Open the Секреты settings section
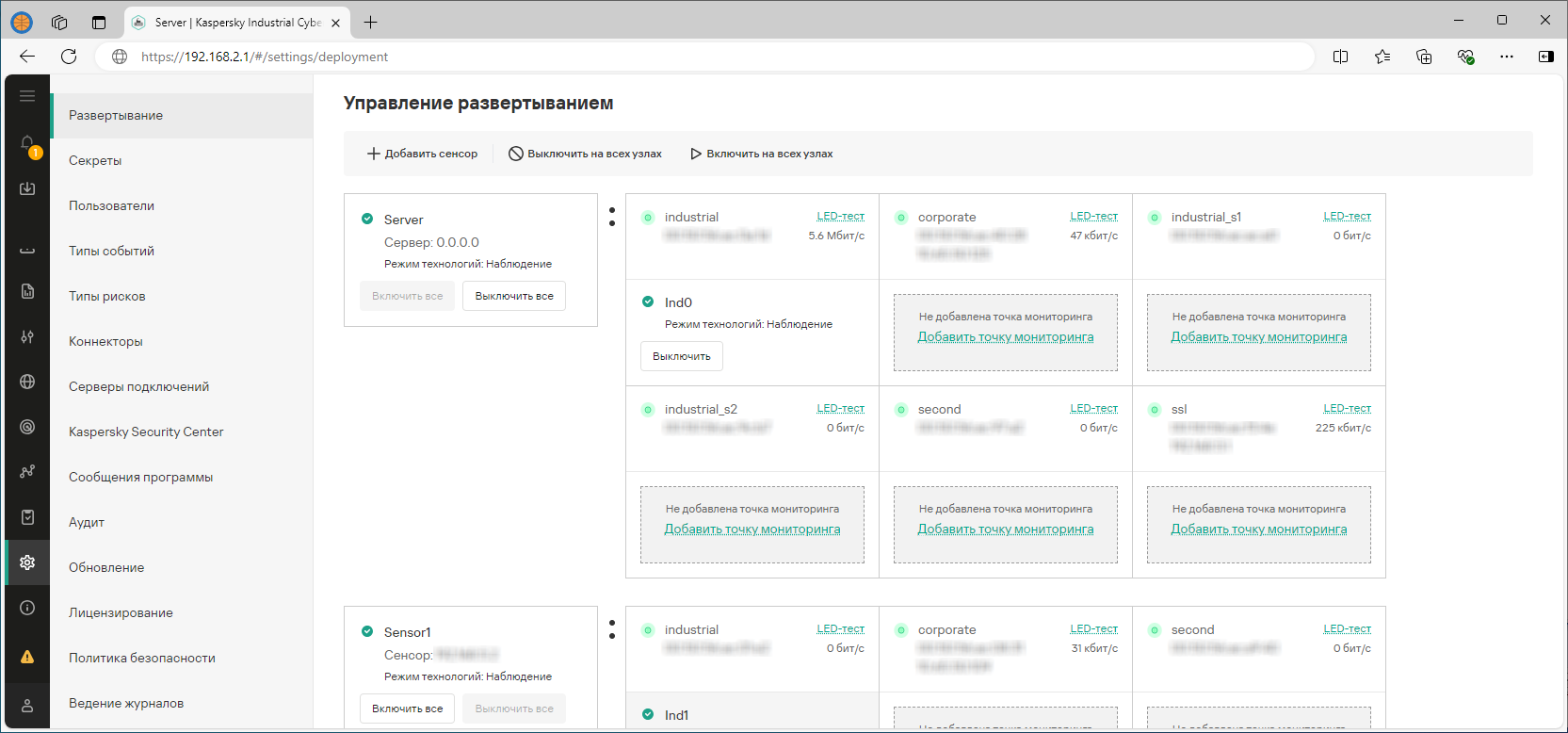This screenshot has width=1568, height=733. tap(95, 160)
